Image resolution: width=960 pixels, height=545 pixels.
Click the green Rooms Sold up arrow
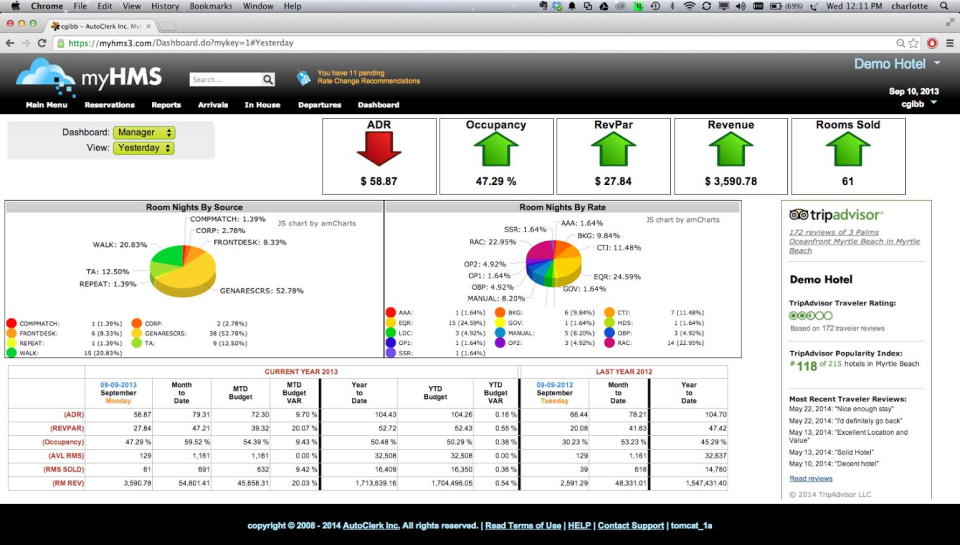pyautogui.click(x=848, y=149)
